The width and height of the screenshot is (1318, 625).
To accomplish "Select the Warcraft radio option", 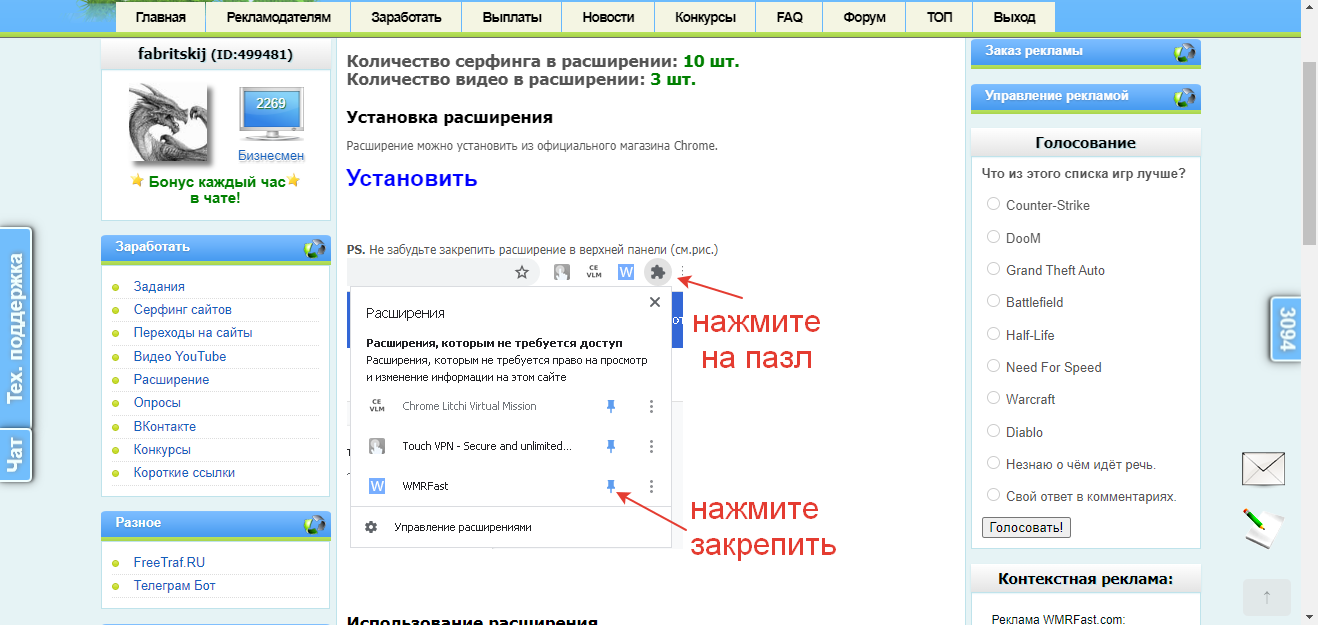I will (994, 398).
